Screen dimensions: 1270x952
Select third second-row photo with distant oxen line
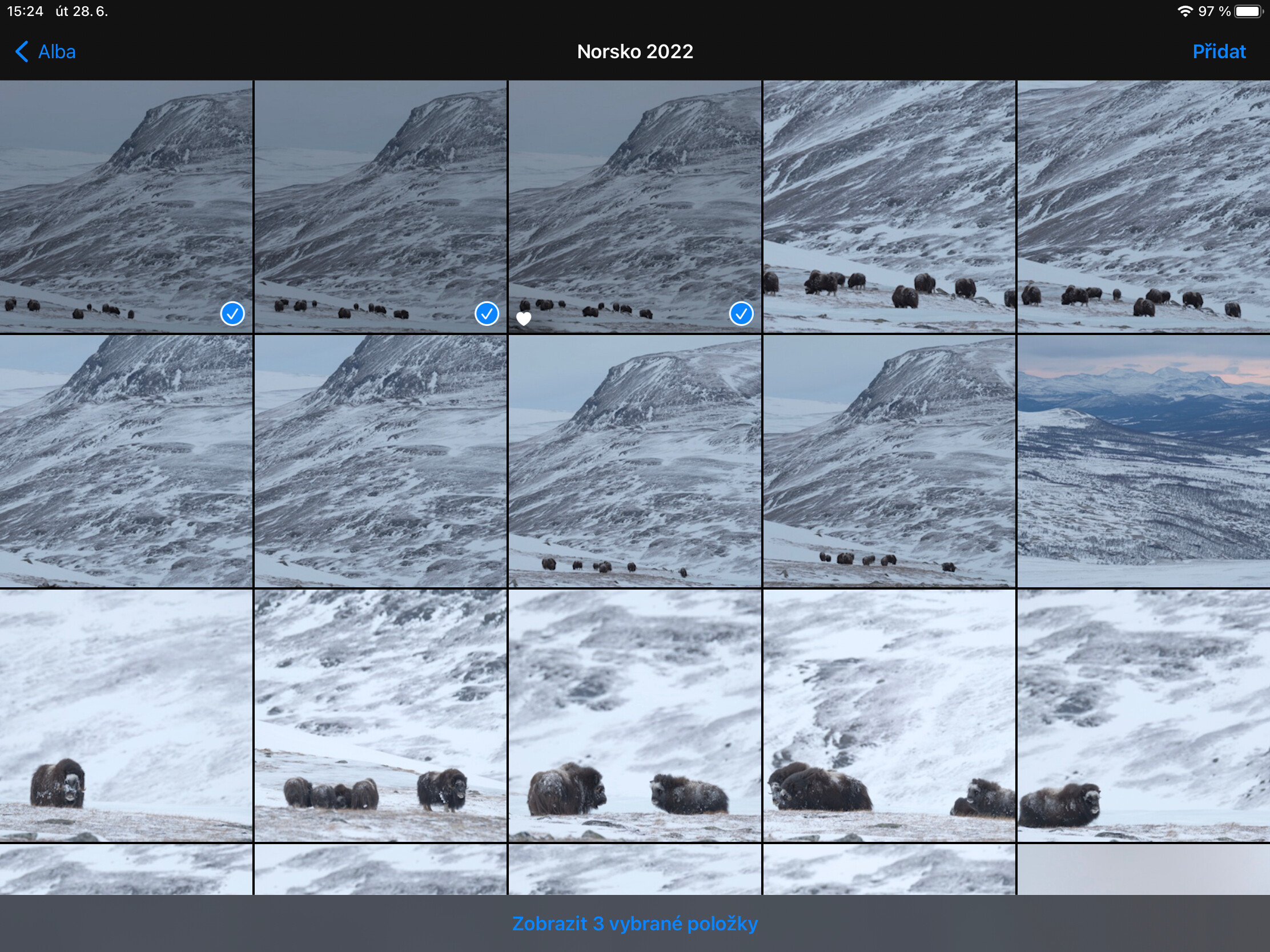tap(635, 461)
